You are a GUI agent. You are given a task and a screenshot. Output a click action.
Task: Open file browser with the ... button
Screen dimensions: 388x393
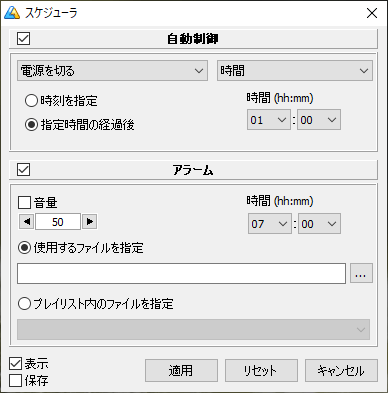[361, 273]
